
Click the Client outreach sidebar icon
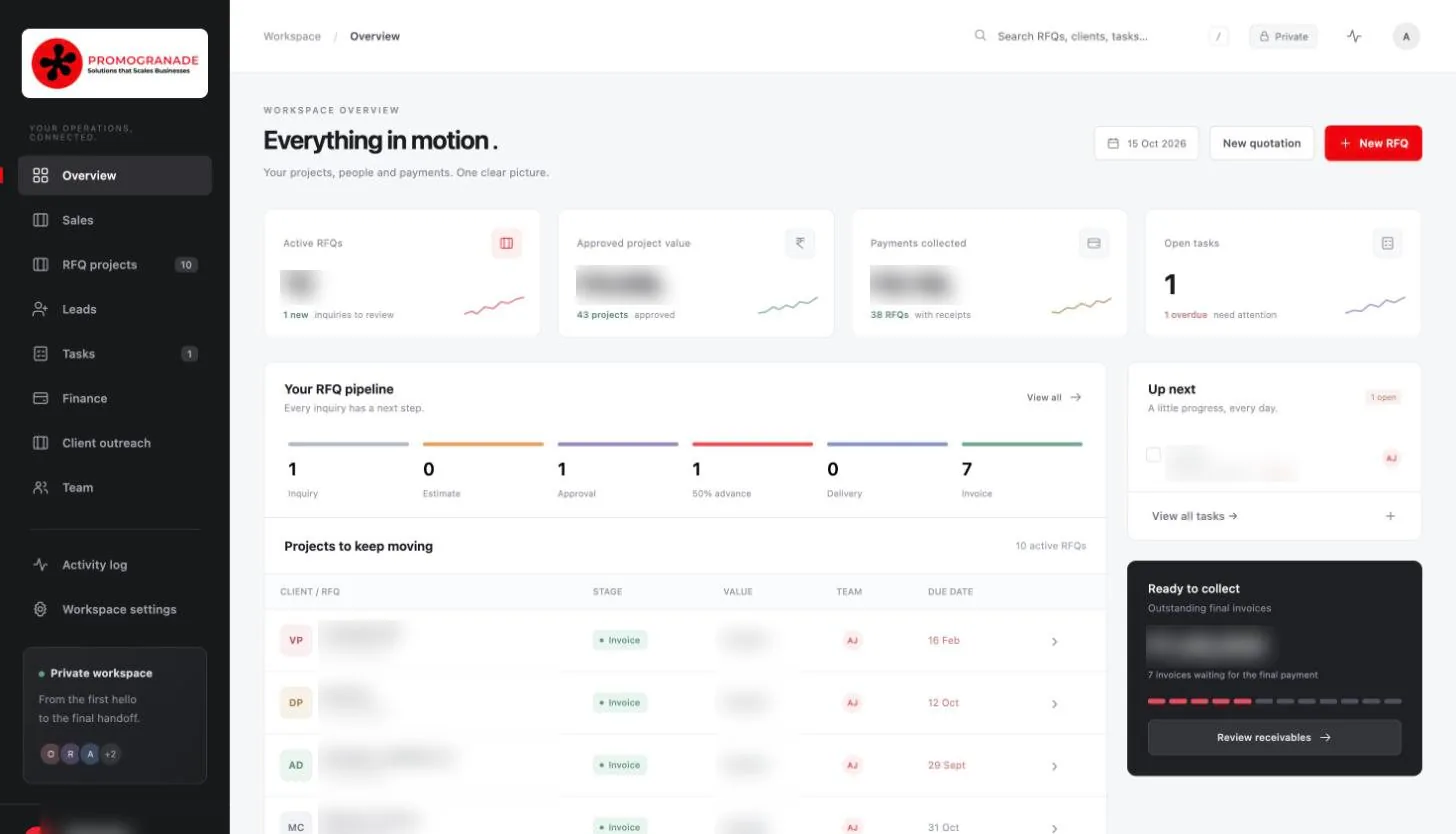pyautogui.click(x=41, y=443)
